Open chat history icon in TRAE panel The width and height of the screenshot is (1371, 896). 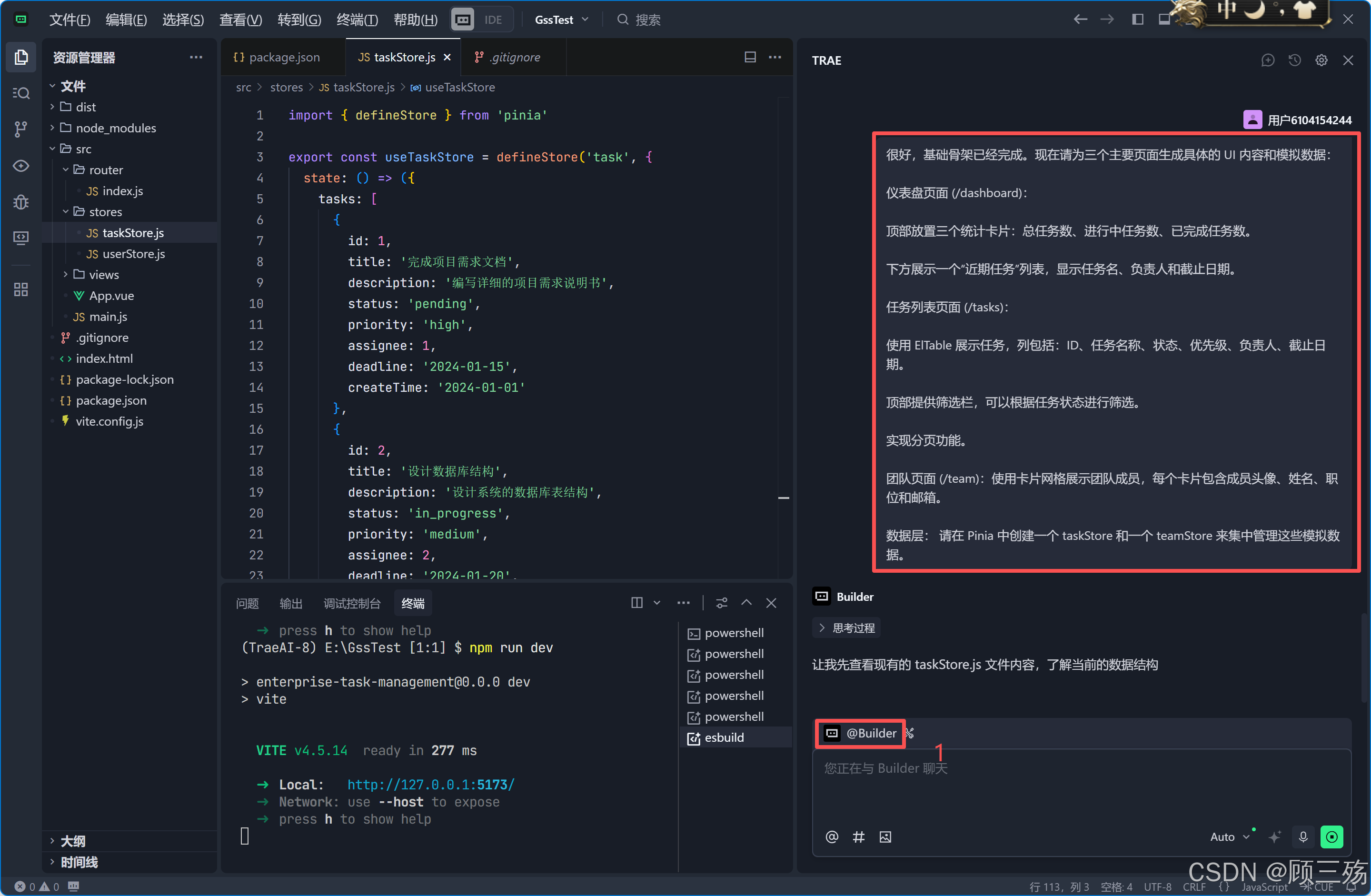tap(1294, 60)
